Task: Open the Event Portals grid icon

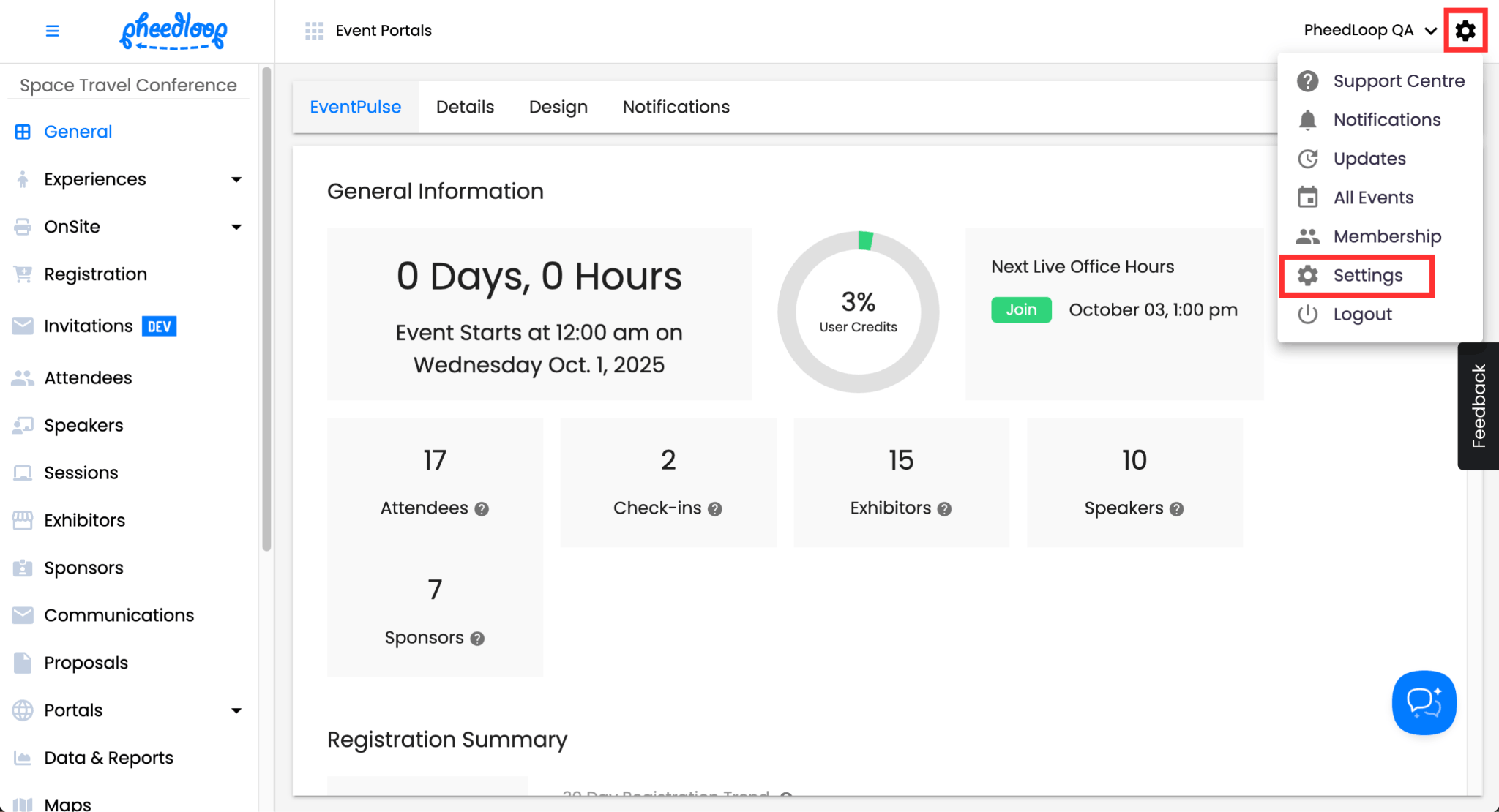Action: point(314,31)
